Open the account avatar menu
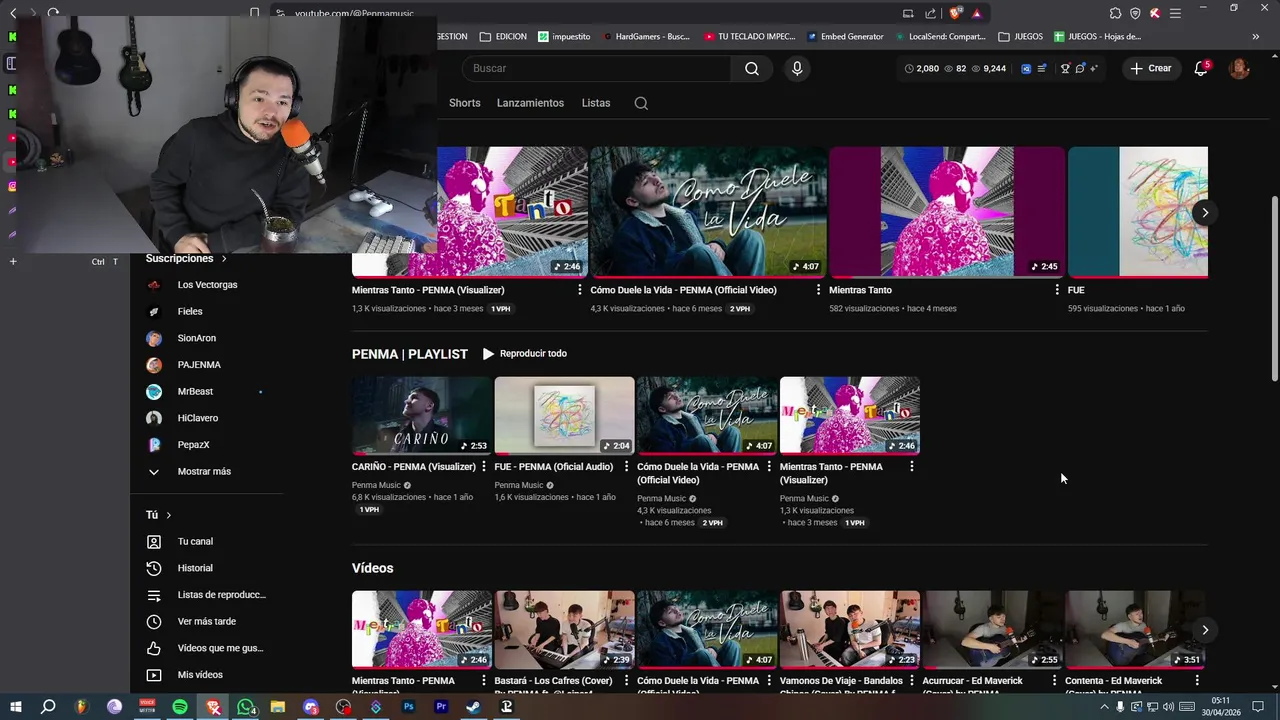1280x720 pixels. [1239, 68]
